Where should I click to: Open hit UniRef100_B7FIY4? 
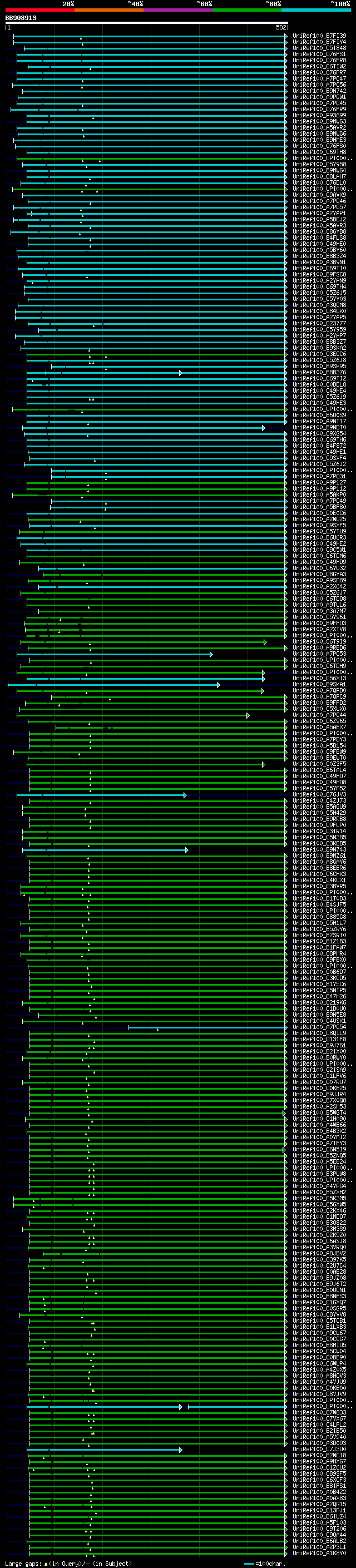pyautogui.click(x=319, y=42)
